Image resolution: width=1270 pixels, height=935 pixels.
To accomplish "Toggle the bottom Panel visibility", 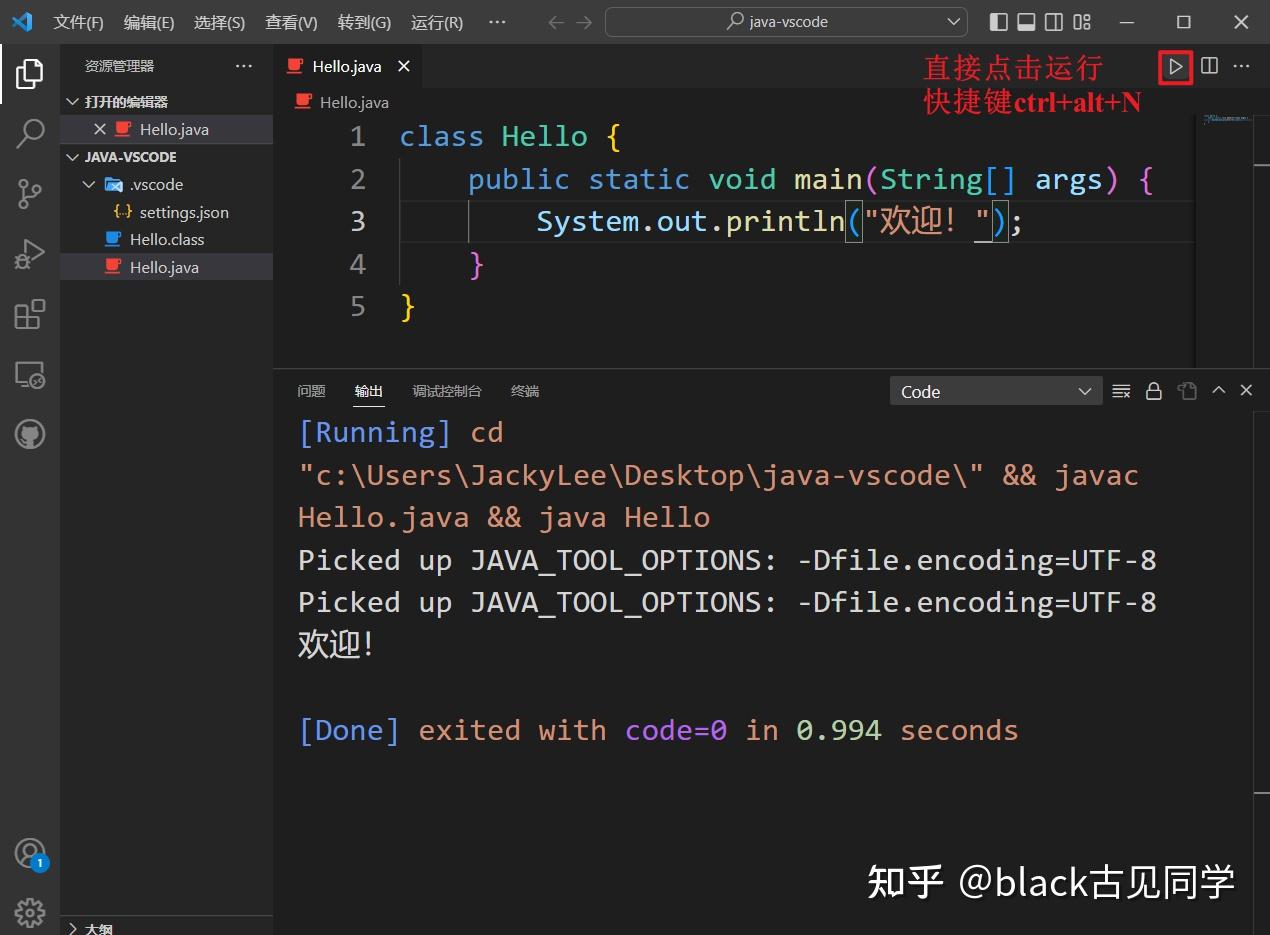I will pos(1025,21).
